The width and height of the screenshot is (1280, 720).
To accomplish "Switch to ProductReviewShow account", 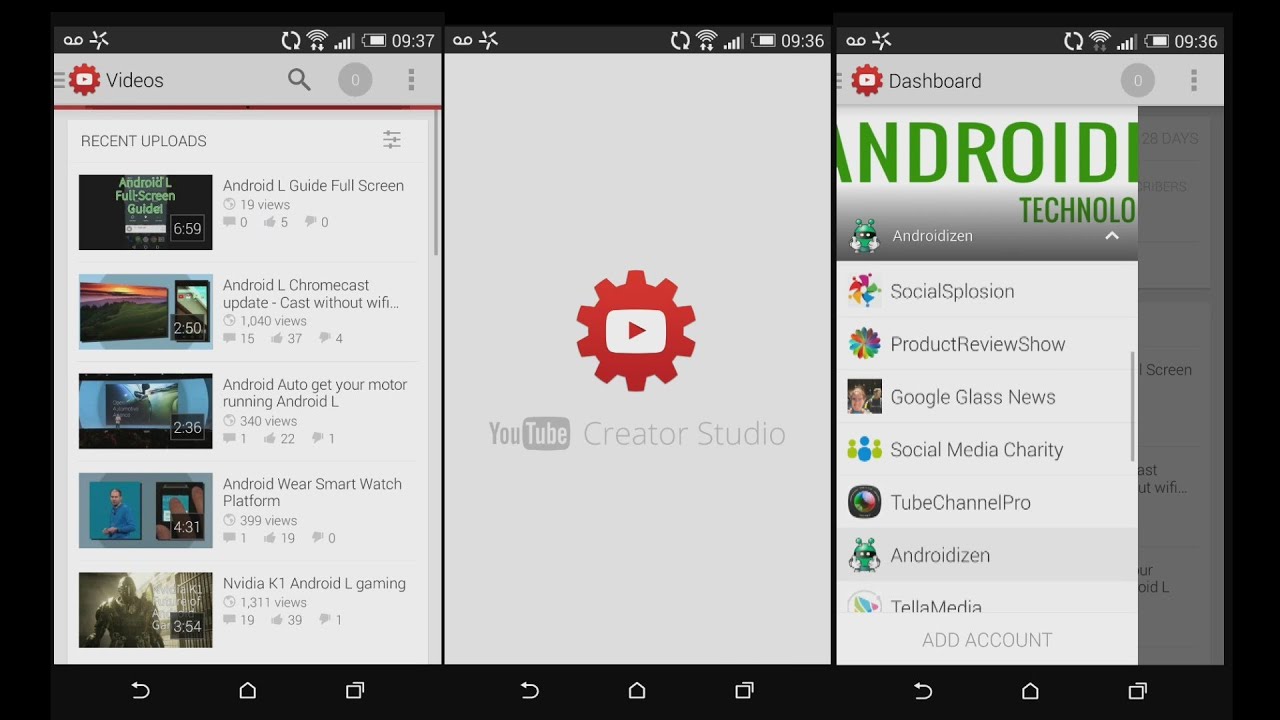I will coord(987,344).
